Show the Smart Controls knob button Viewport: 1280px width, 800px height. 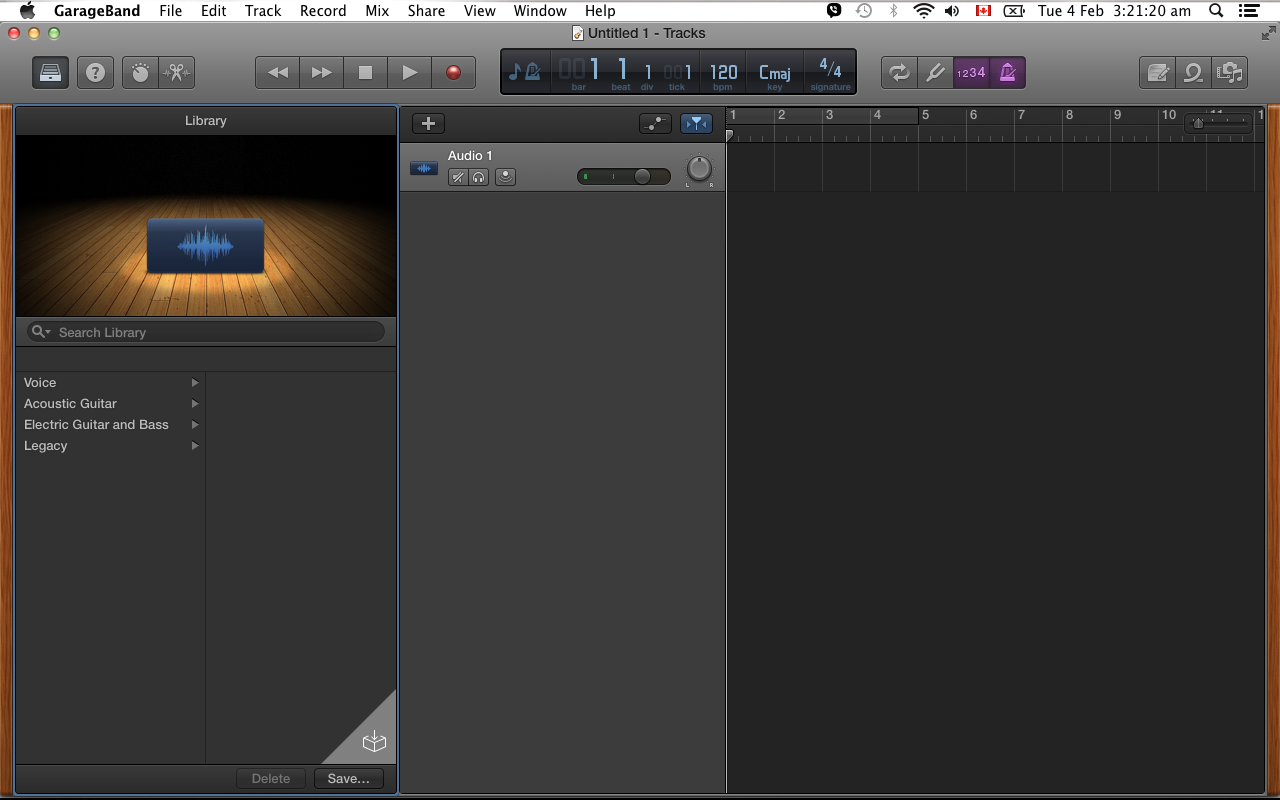click(140, 73)
